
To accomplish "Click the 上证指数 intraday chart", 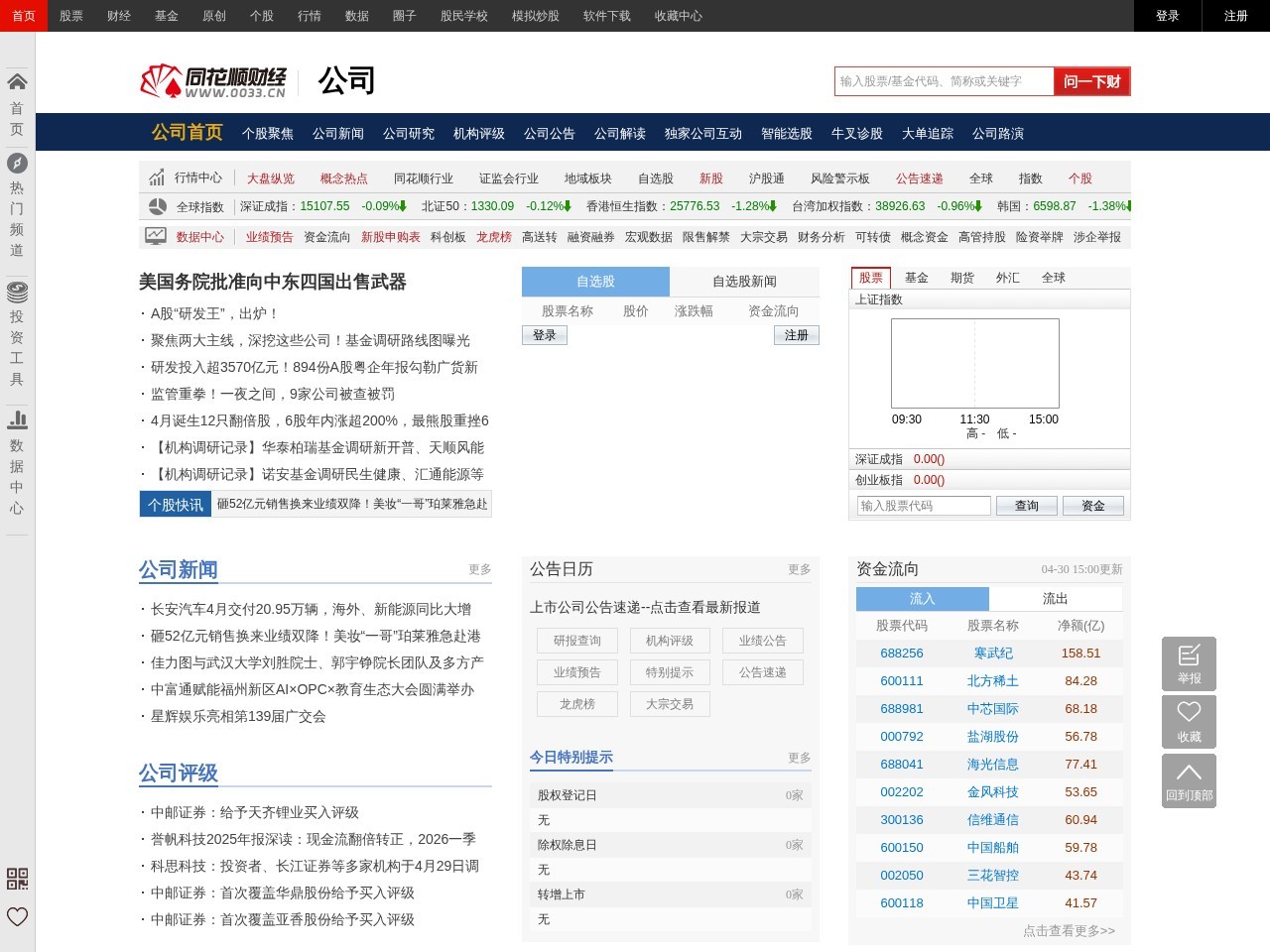I will pyautogui.click(x=975, y=363).
